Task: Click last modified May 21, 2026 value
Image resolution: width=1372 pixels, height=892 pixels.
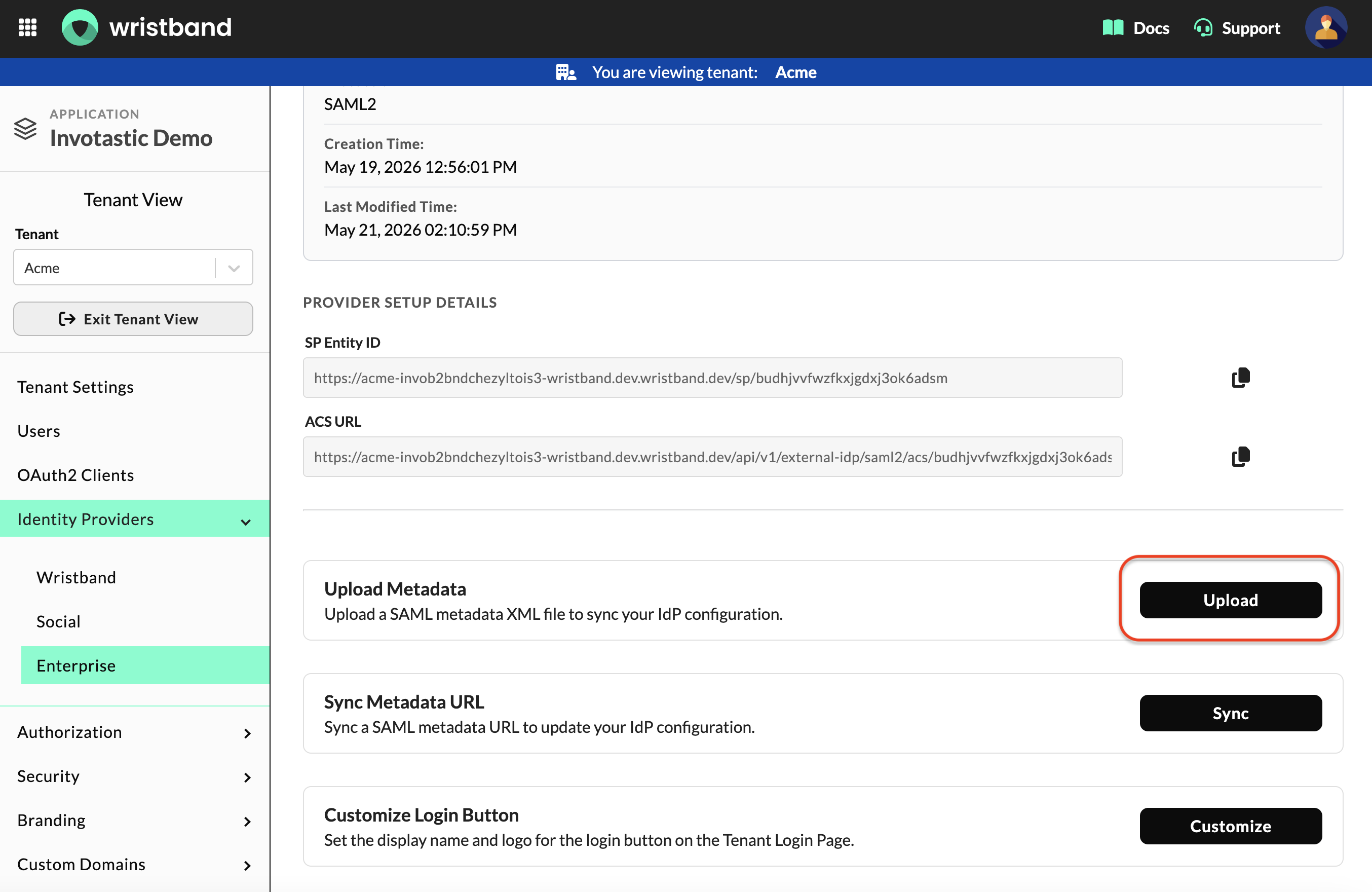Action: [420, 230]
